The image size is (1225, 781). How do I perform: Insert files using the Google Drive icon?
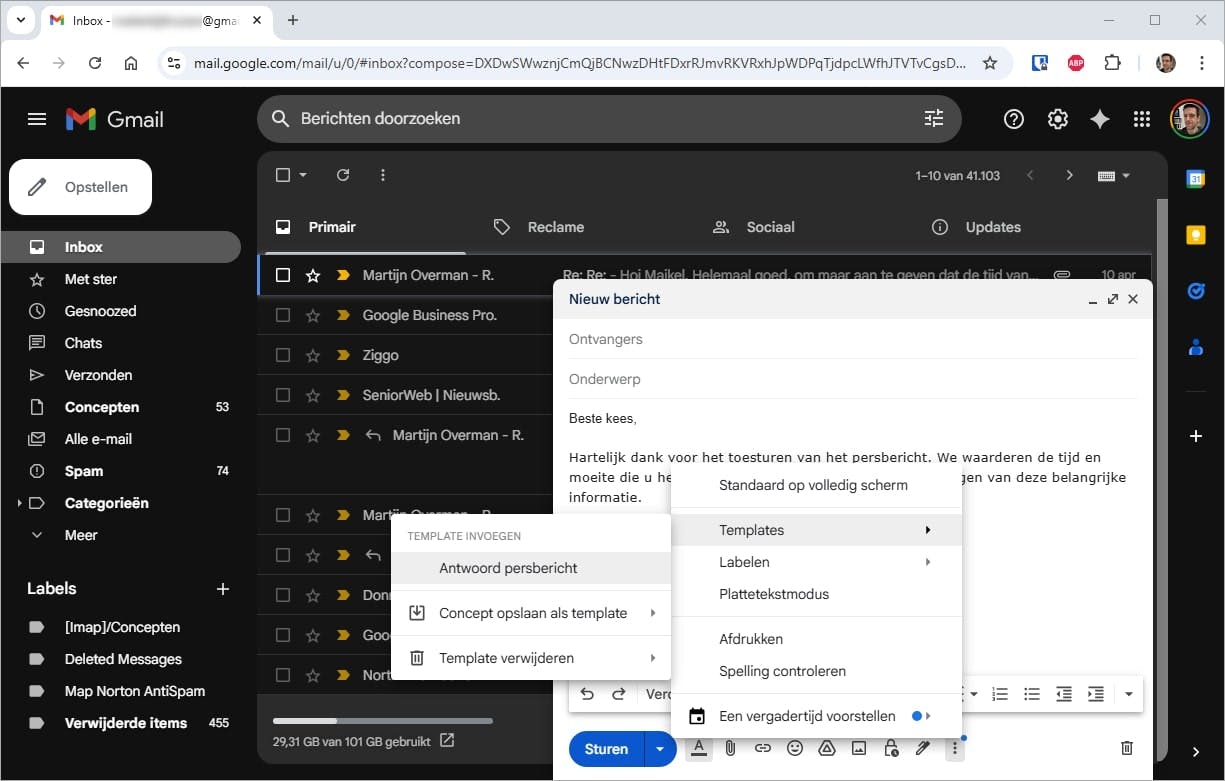(827, 748)
